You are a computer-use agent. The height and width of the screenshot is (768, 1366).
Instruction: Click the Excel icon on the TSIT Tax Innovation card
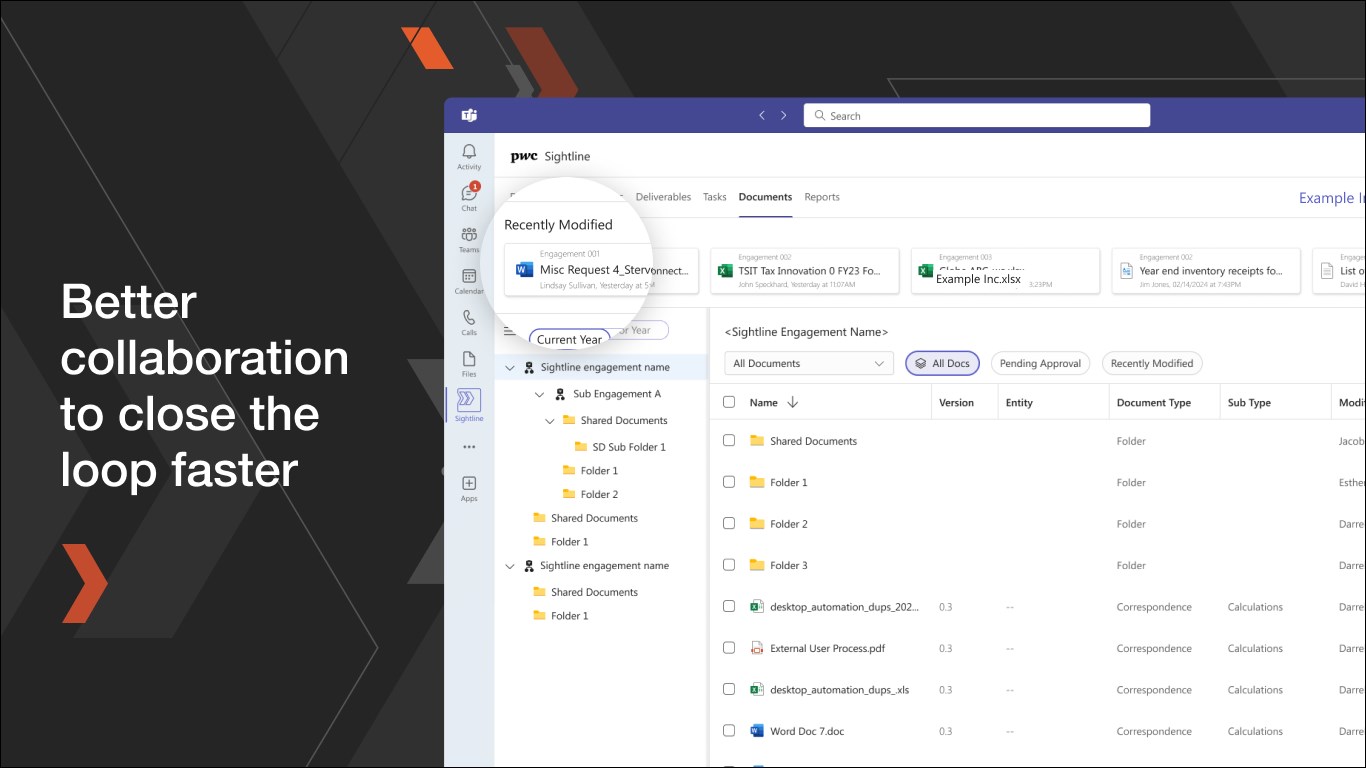[x=726, y=271]
